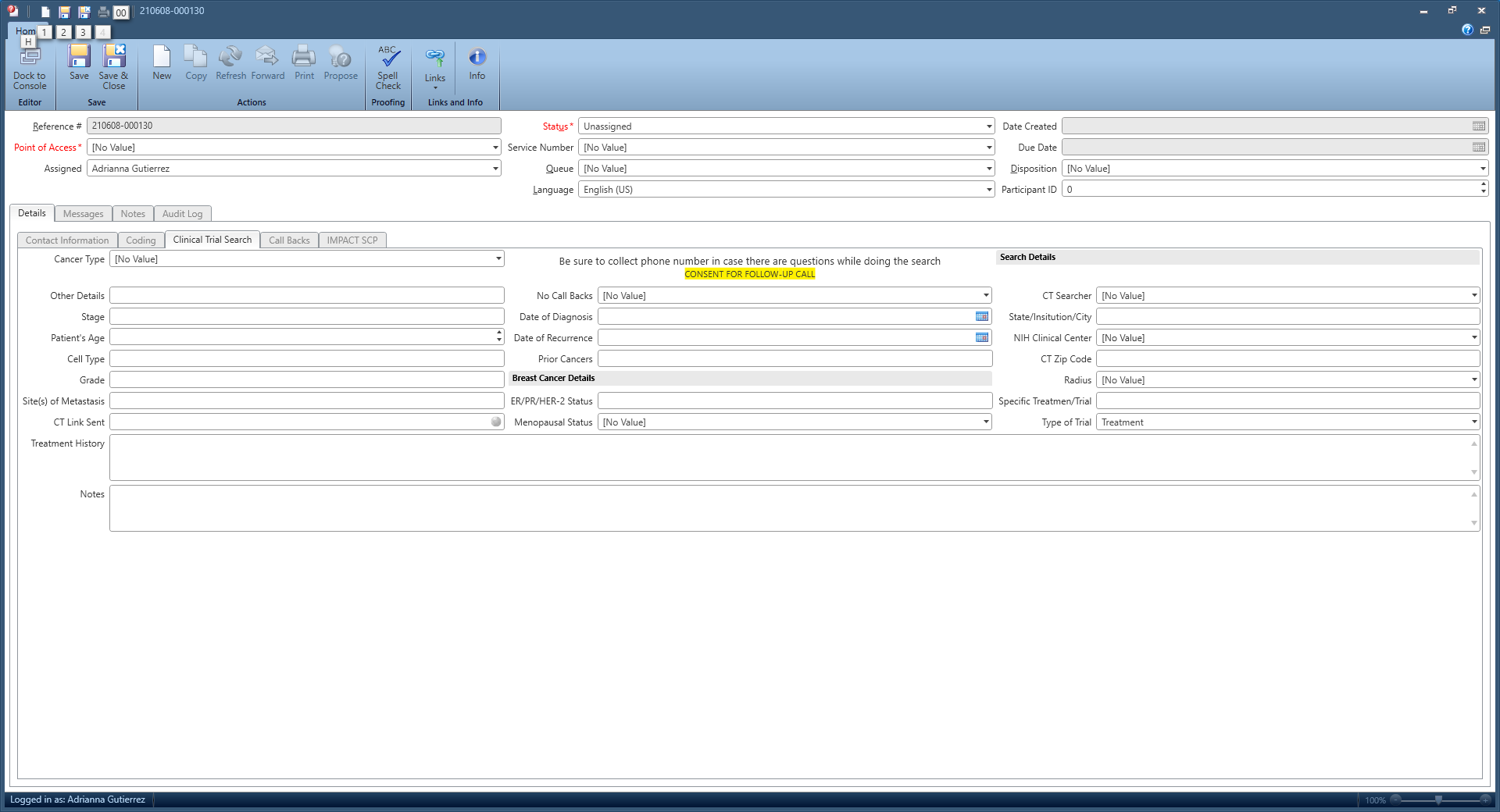Switch to the Messages tab

pos(83,214)
